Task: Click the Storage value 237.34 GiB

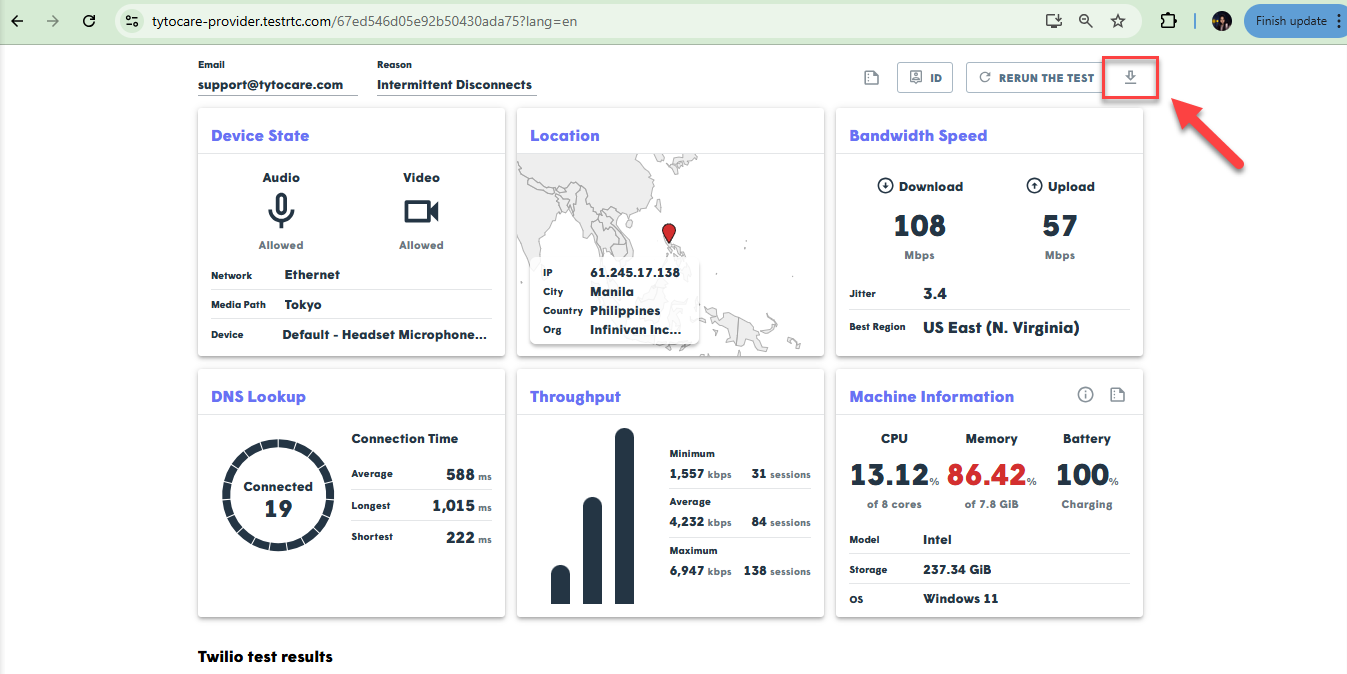Action: point(957,569)
